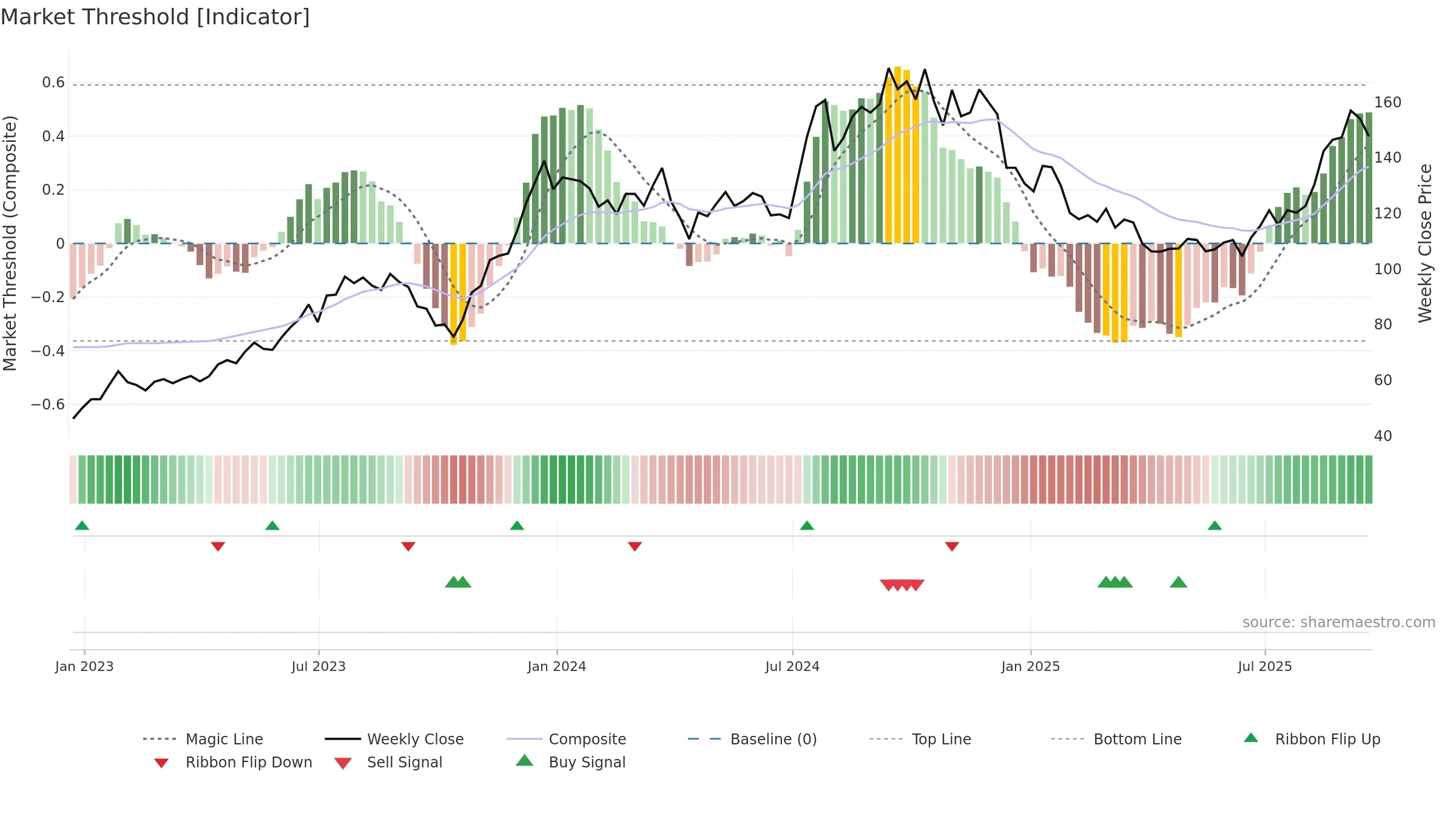Click the red Ribbon Flip Down legend triangle
The image size is (1456, 819).
[161, 763]
